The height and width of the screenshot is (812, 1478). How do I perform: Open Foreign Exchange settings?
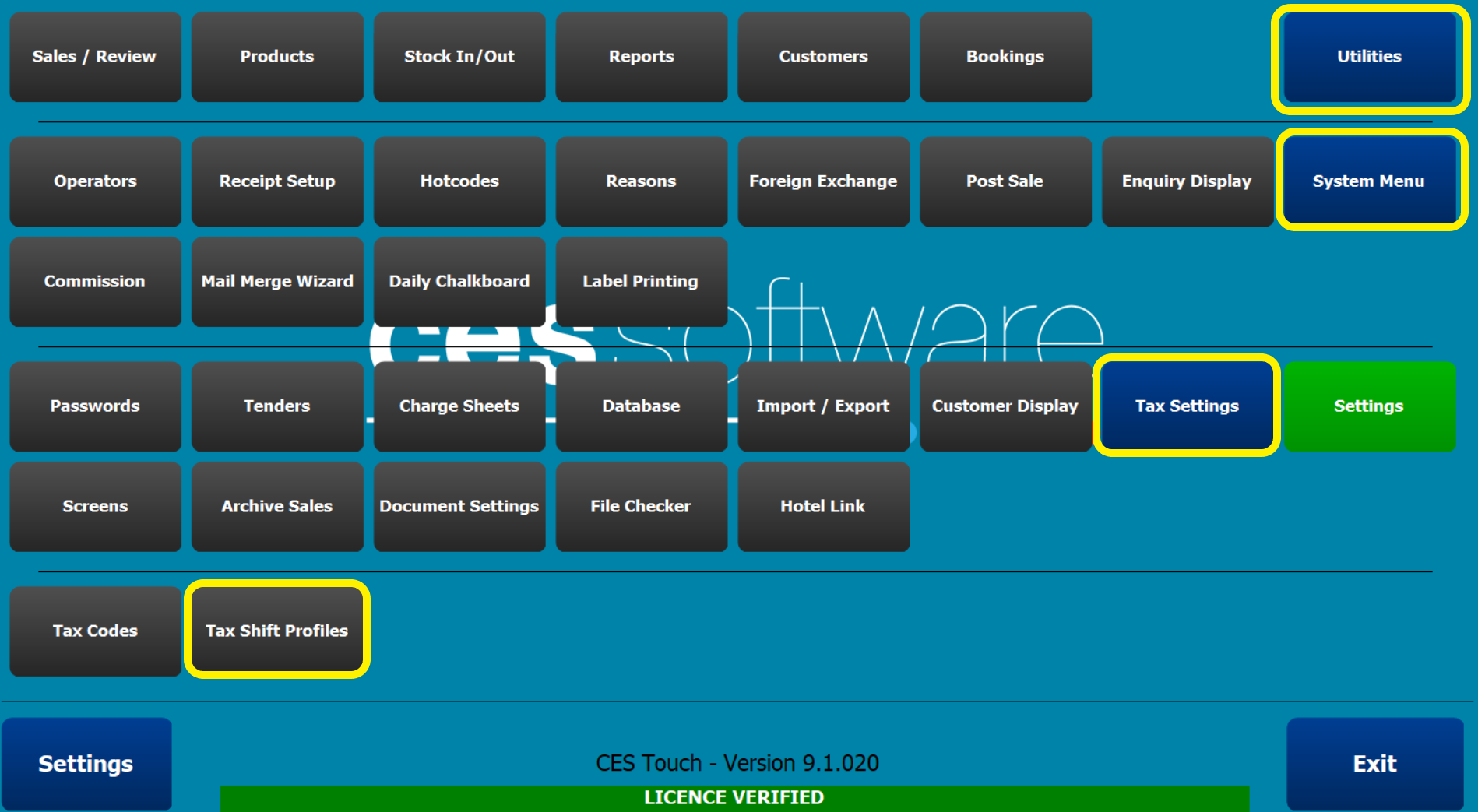pos(823,181)
